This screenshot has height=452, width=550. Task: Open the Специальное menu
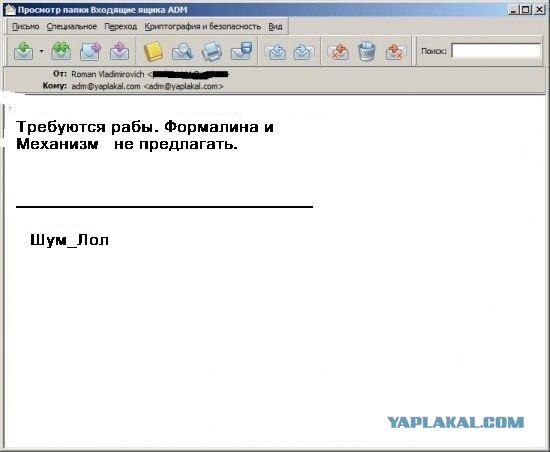tap(72, 27)
